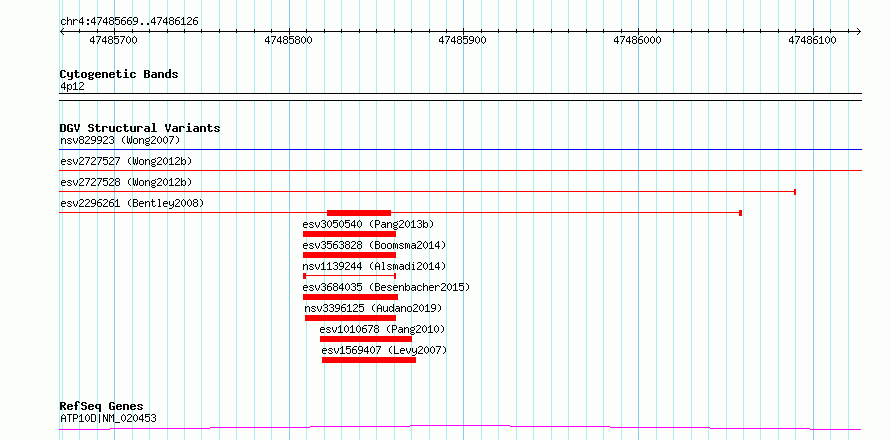Open variant esv2727528 (Wong2012b)
This screenshot has height=440, width=890.
coord(126,182)
